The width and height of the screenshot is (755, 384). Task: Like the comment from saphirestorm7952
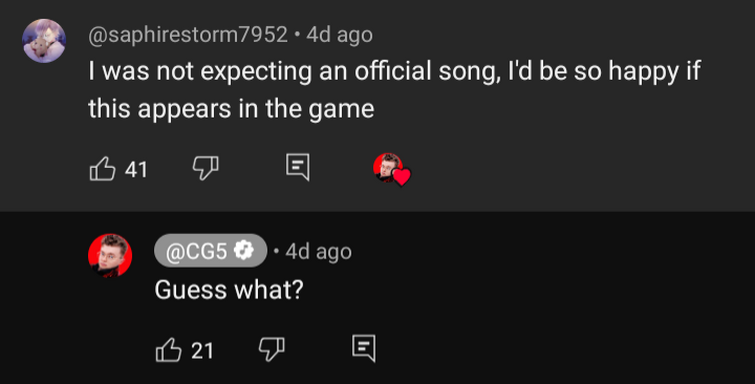103,169
